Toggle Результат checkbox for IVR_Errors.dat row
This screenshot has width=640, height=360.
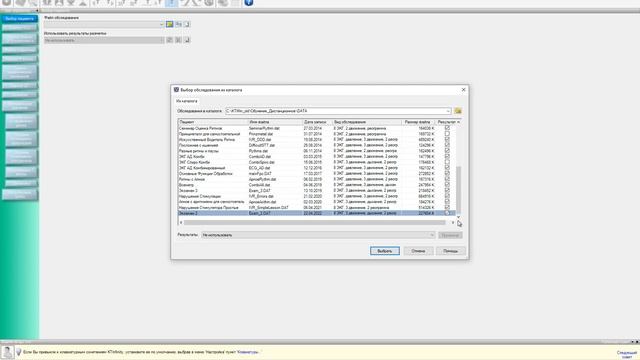447,196
